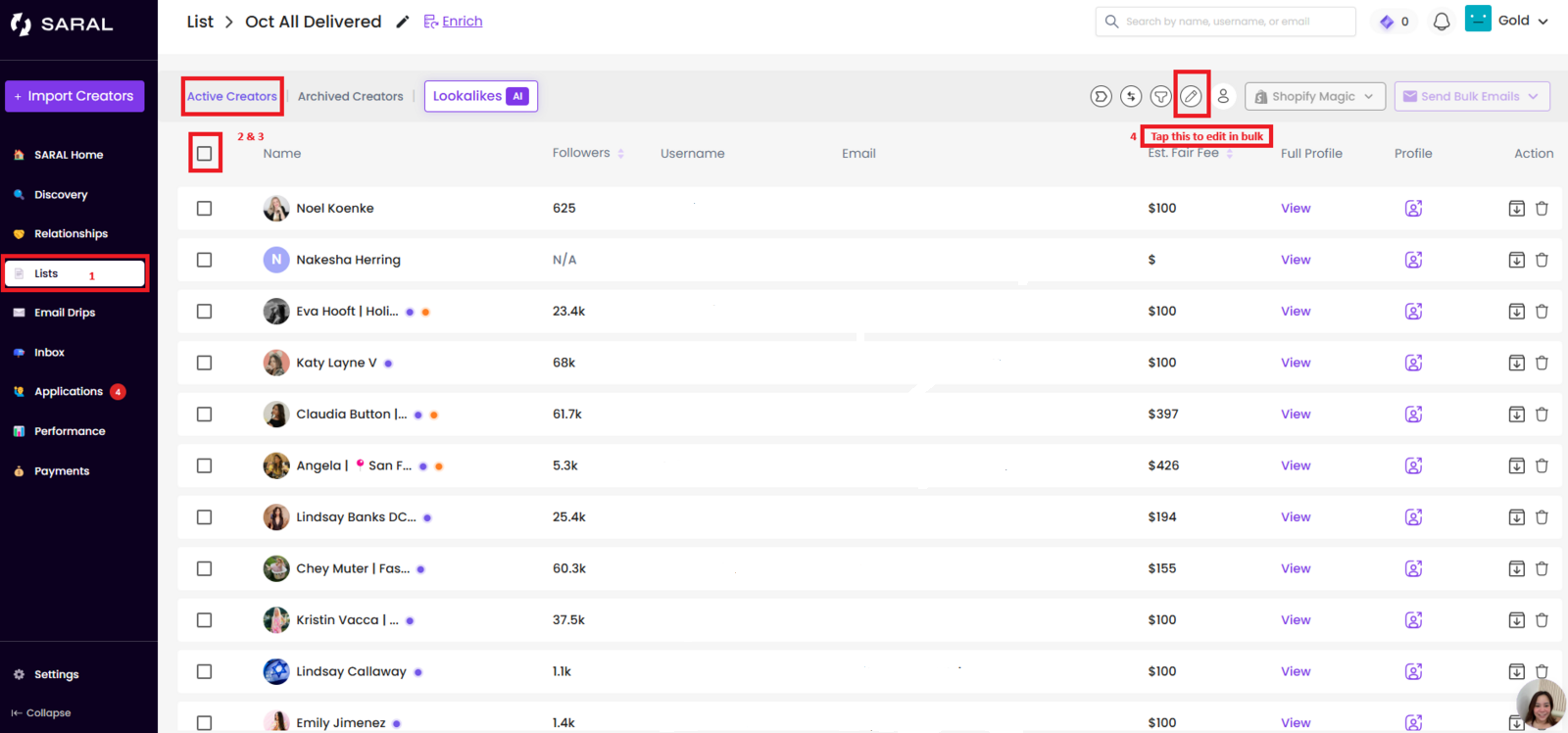The image size is (1568, 733).
Task: Click the Enrich link
Action: point(453,22)
